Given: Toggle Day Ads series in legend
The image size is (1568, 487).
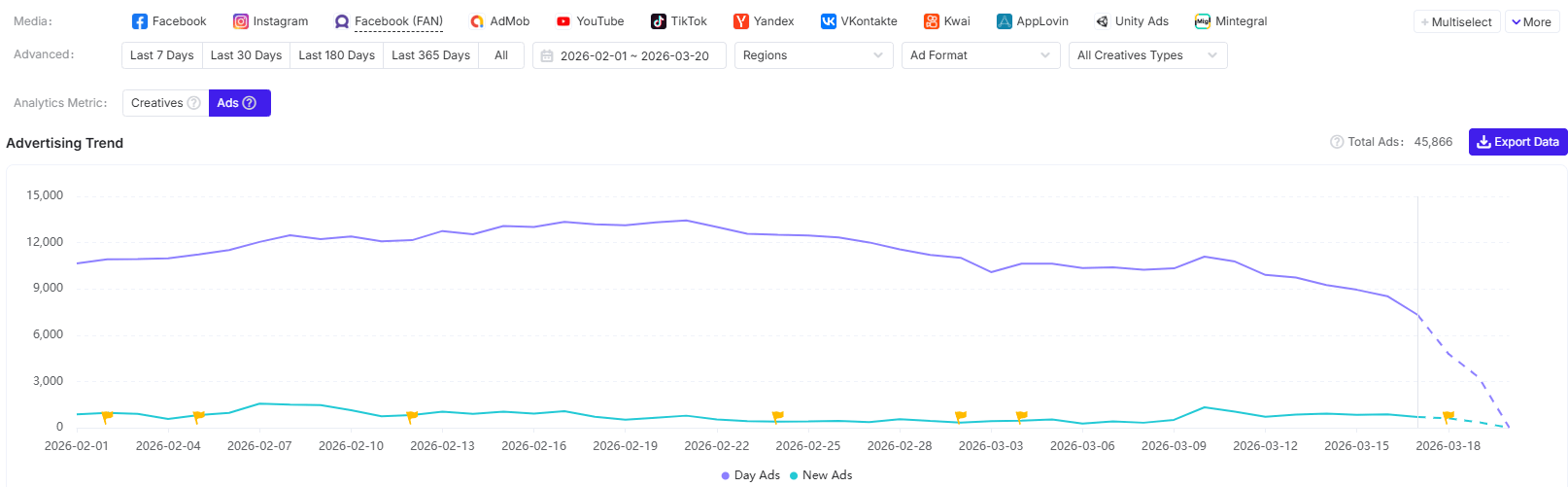Looking at the screenshot, I should pyautogui.click(x=751, y=475).
